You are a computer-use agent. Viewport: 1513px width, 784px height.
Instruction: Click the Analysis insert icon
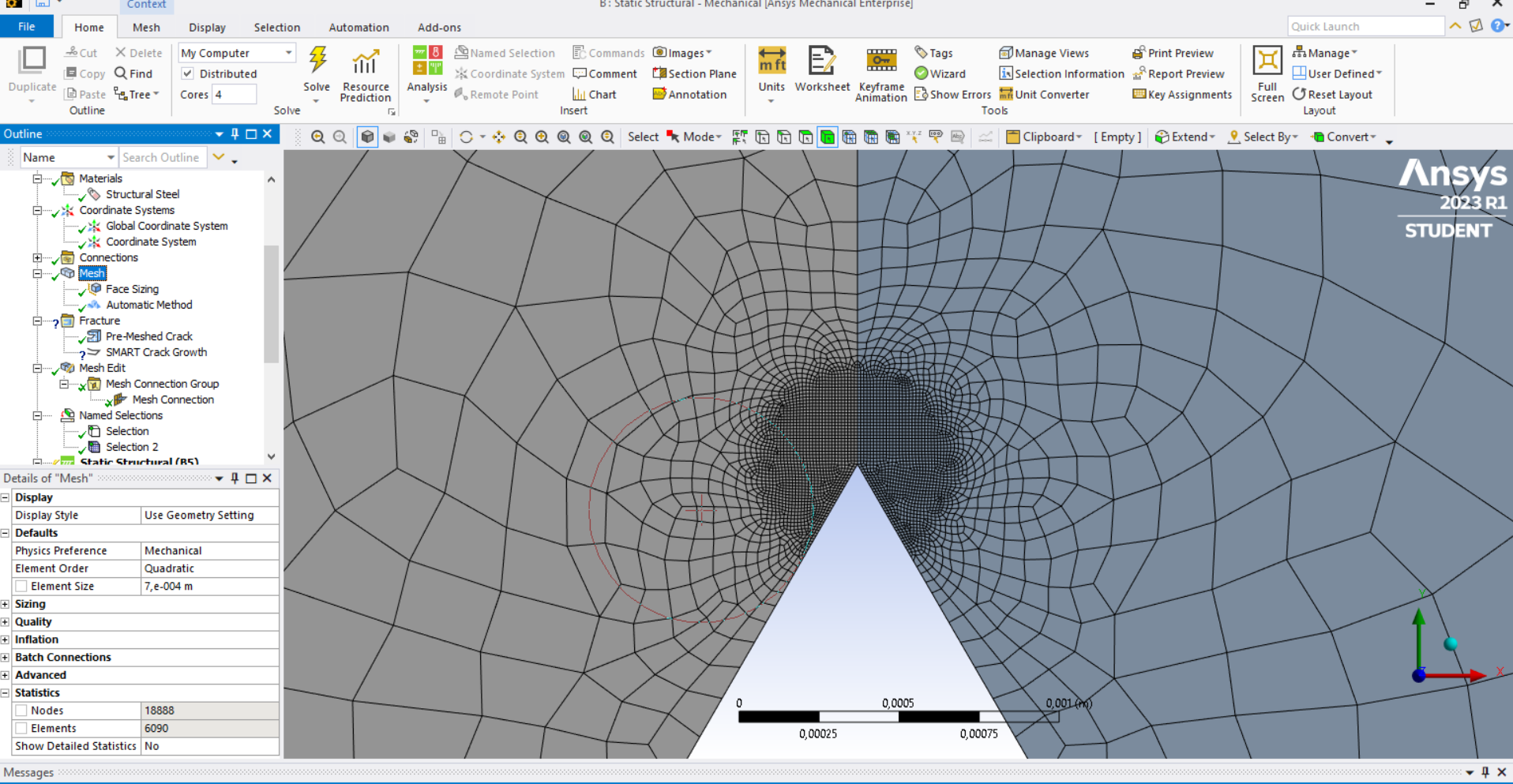point(427,62)
